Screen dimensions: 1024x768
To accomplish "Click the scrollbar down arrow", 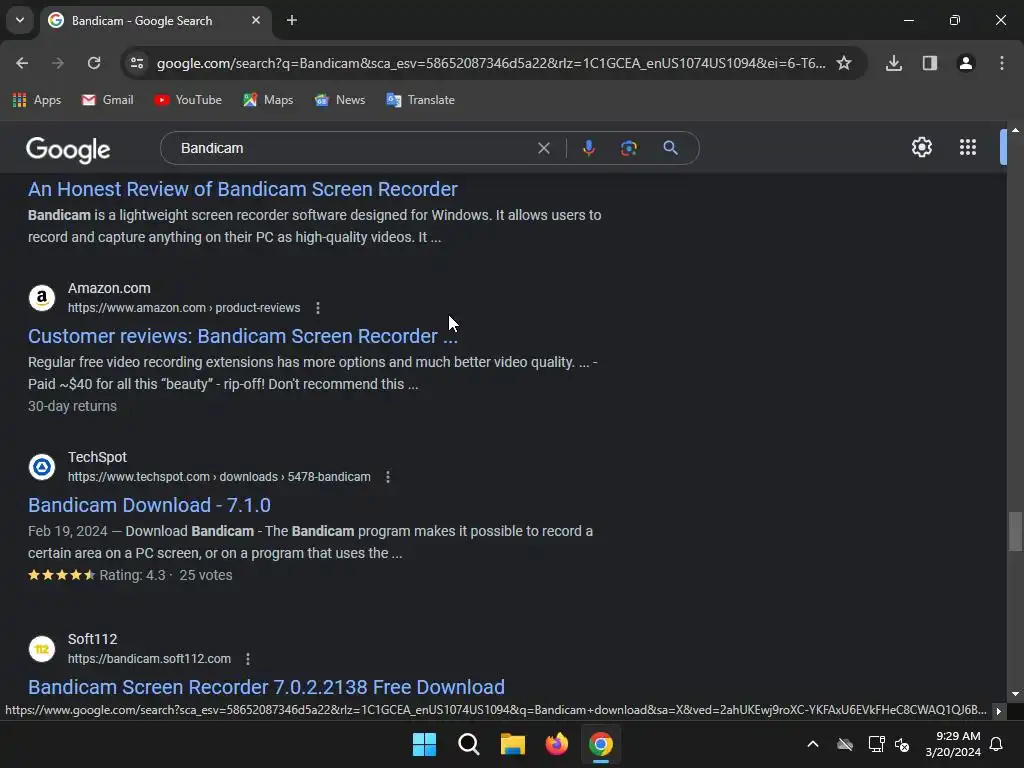I will coord(1015,694).
